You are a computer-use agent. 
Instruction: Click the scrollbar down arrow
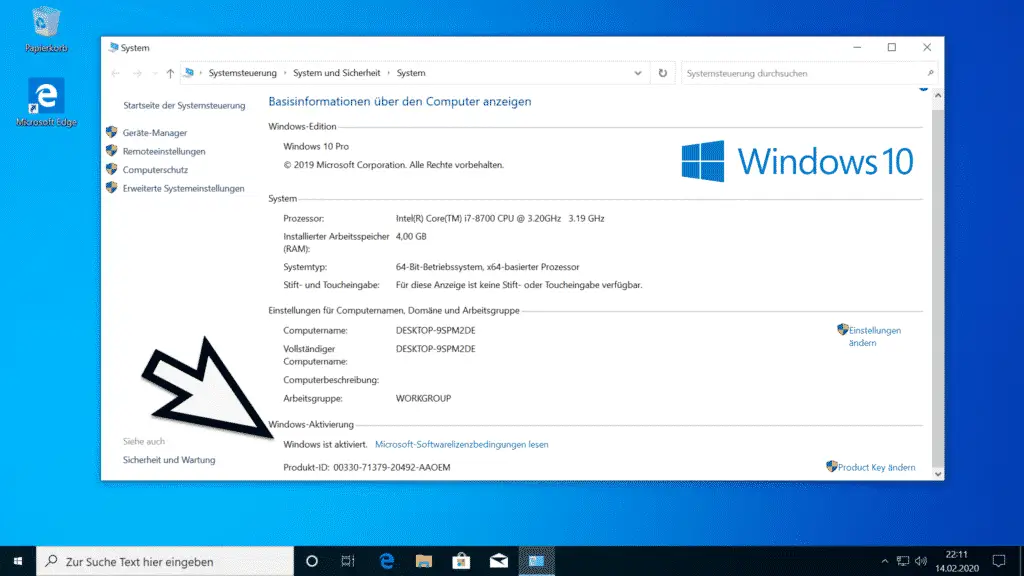click(x=938, y=474)
